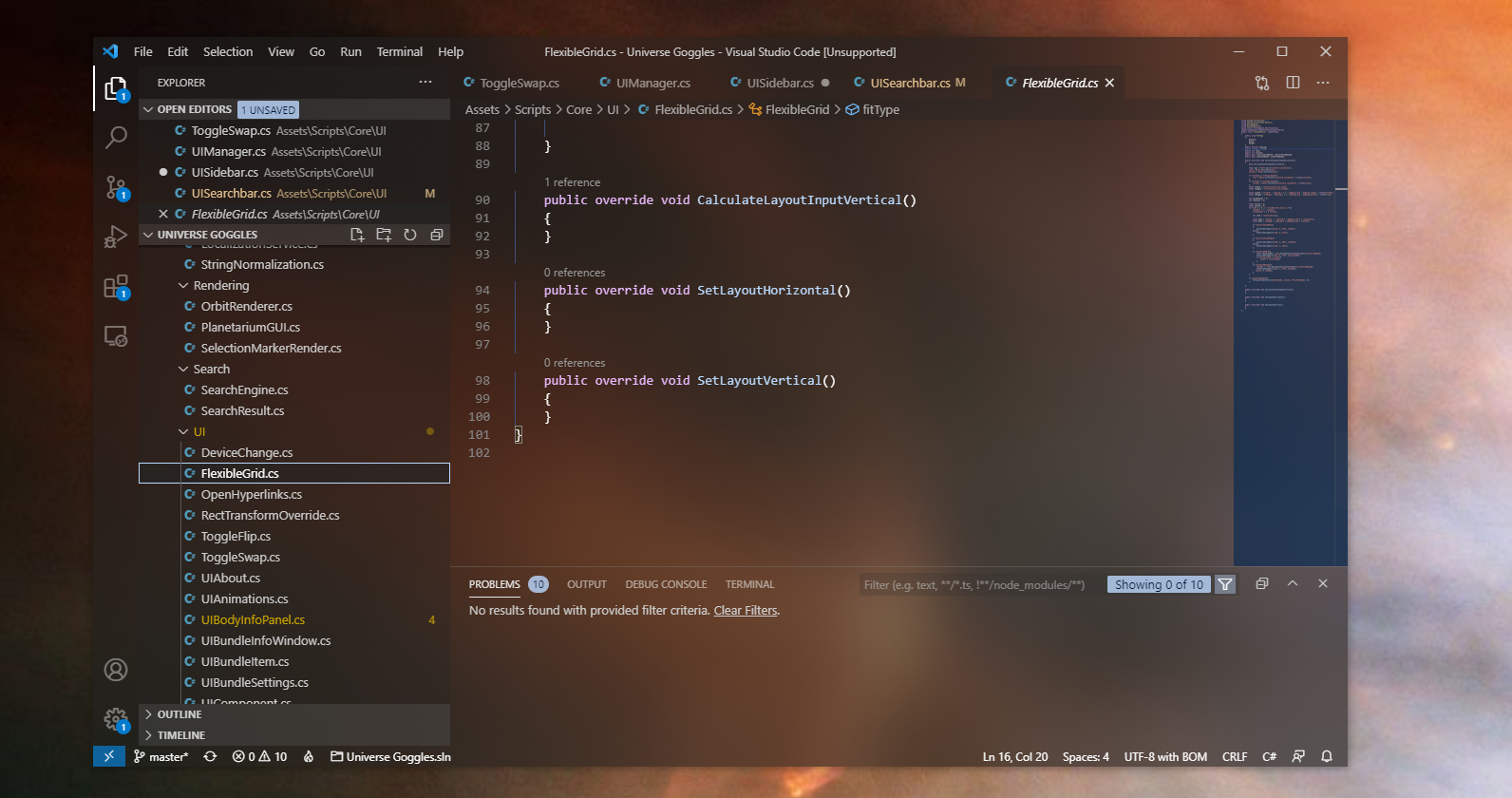1512x798 pixels.
Task: Open the Explorer Views and More Actions ellipsis
Action: coord(425,83)
